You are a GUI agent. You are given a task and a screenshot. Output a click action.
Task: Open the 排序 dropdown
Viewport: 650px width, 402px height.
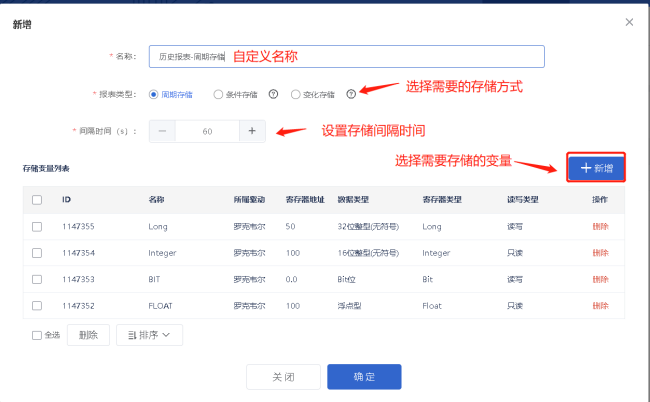click(149, 335)
